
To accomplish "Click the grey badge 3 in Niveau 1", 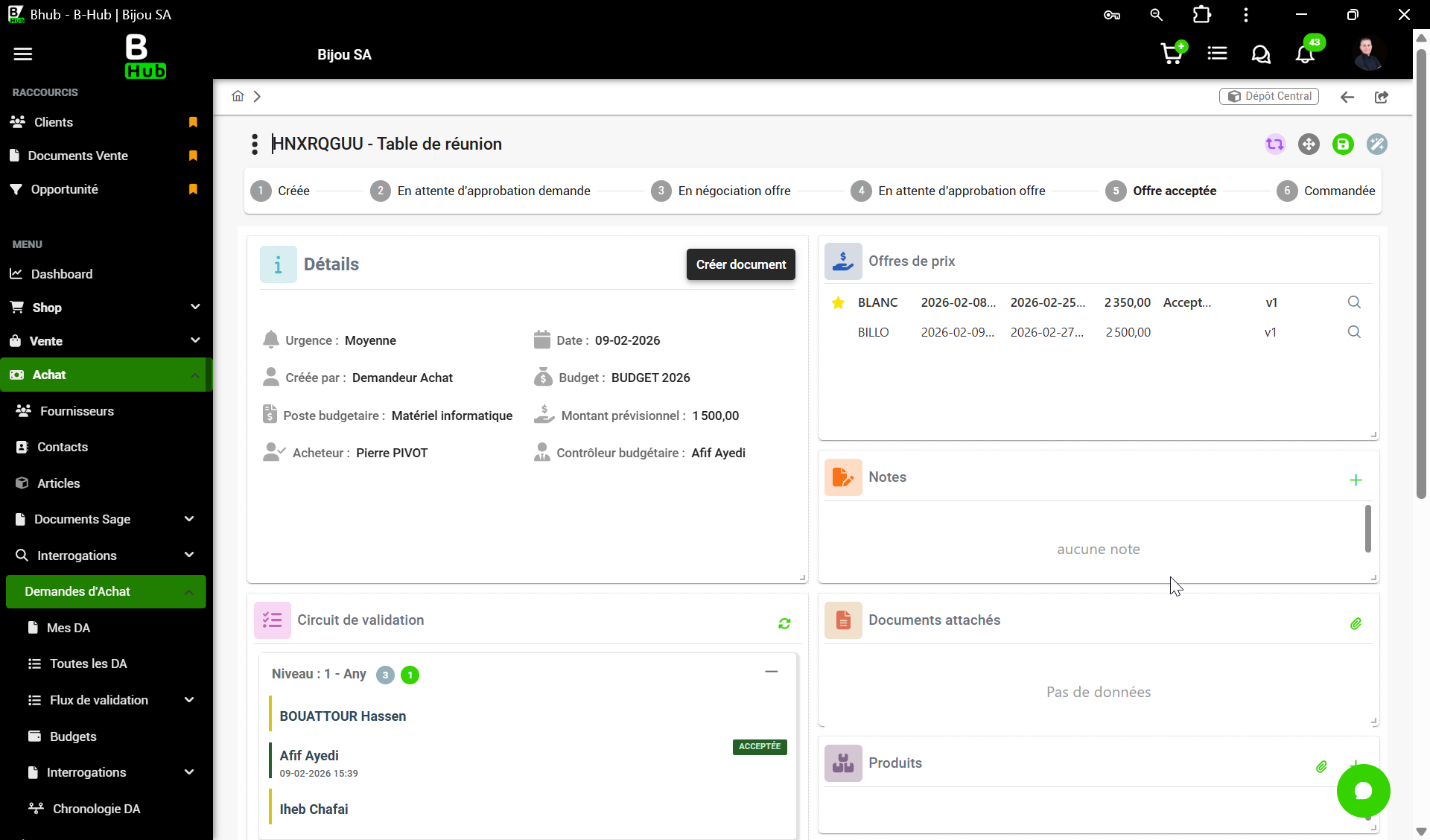I will pyautogui.click(x=385, y=675).
